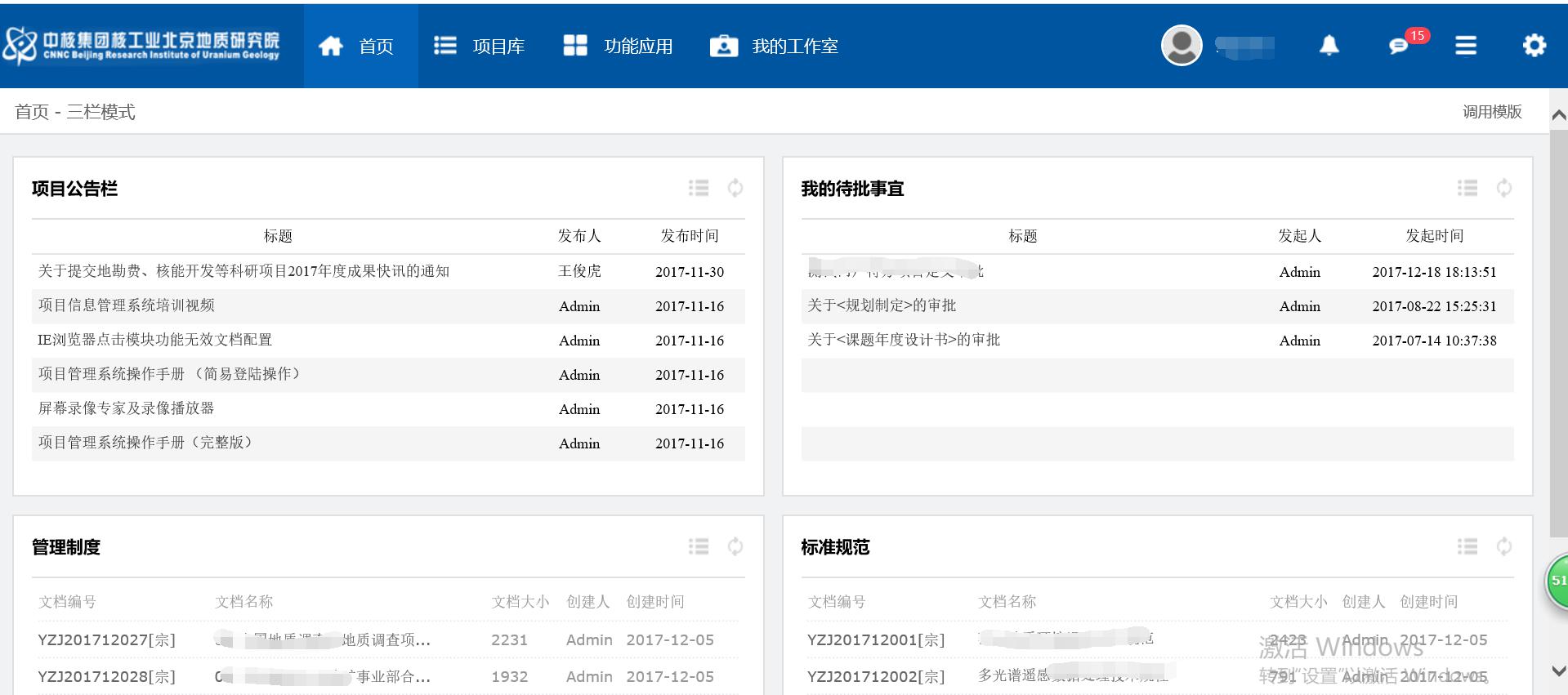Open the hamburger menu icon in header
Screen dimensions: 1568x695
(x=1466, y=46)
